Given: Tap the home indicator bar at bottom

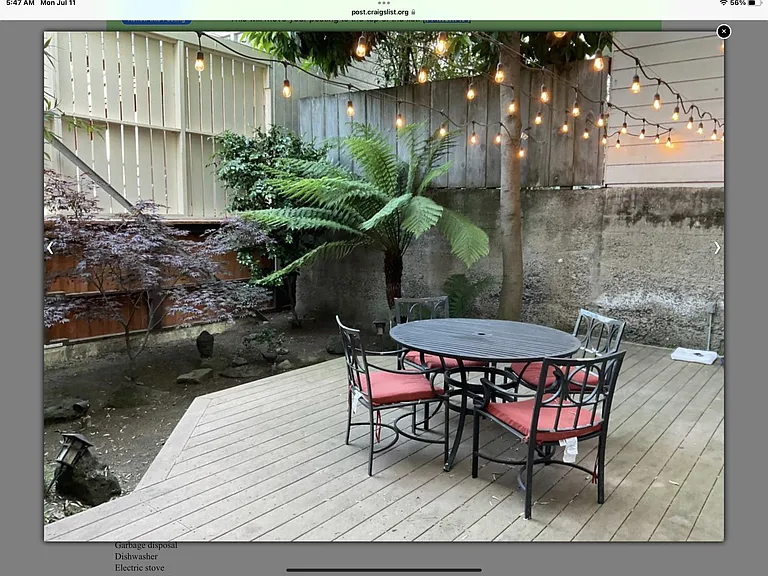Looking at the screenshot, I should pyautogui.click(x=384, y=570).
